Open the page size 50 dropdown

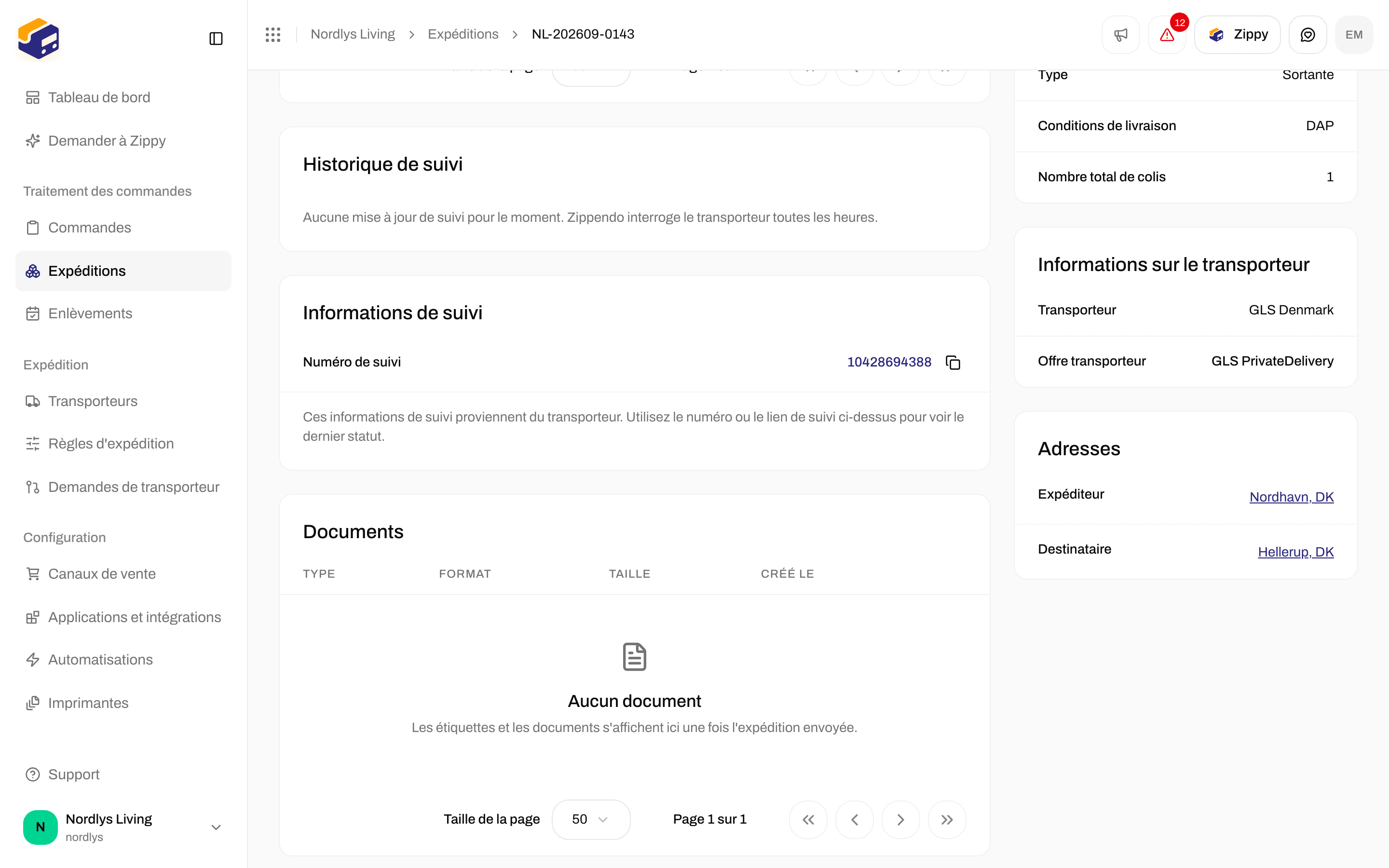[591, 819]
